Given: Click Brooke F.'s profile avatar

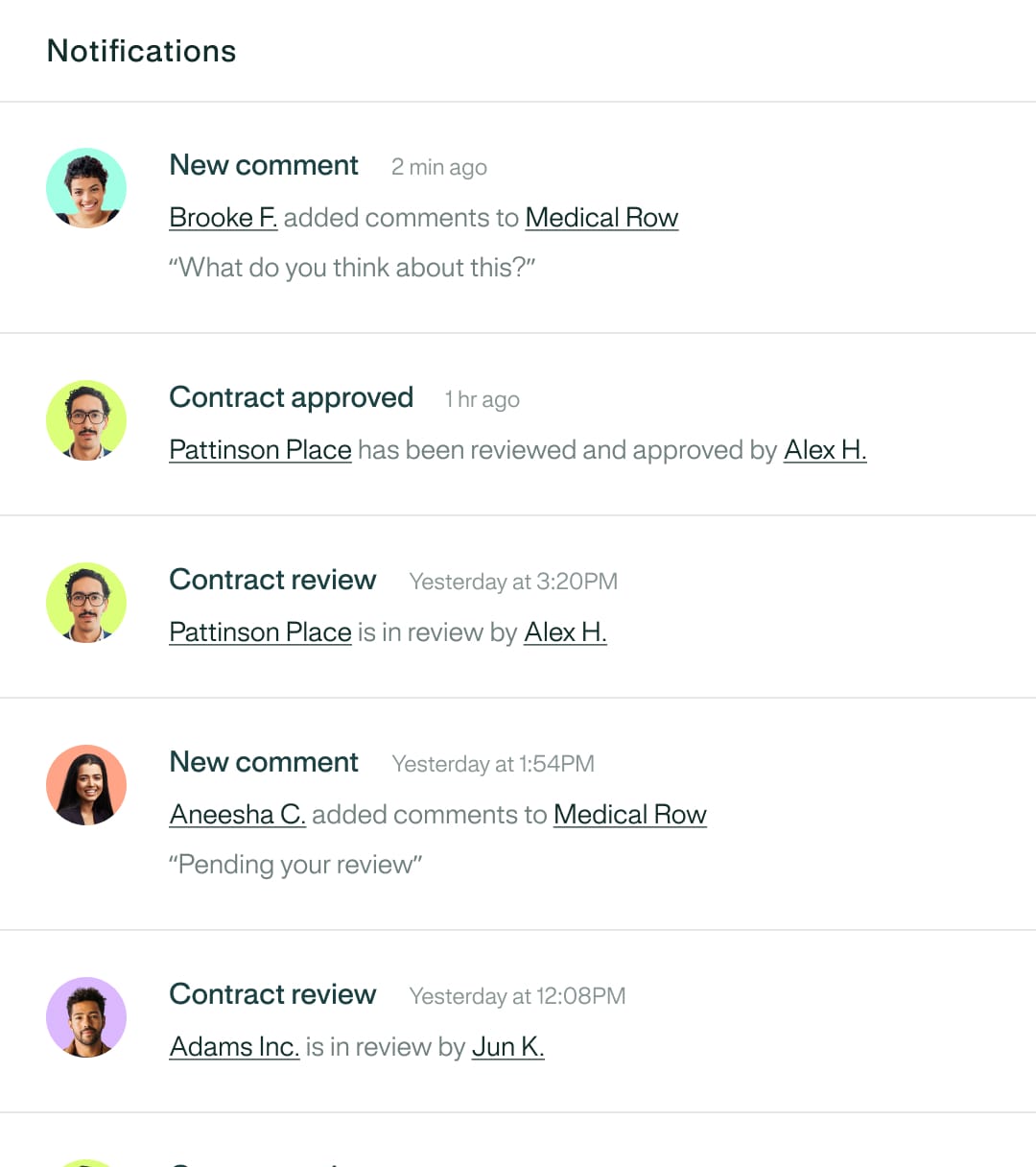Looking at the screenshot, I should [x=86, y=188].
